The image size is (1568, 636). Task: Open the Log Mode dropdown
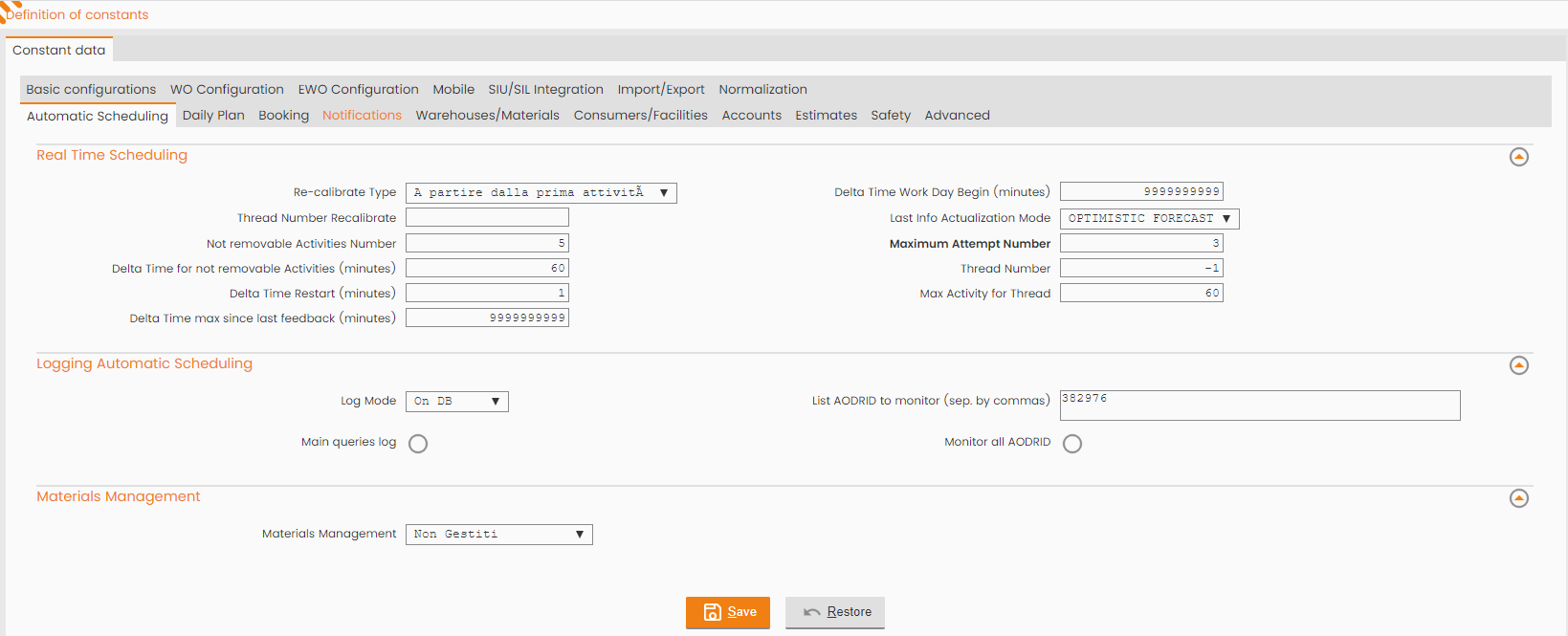coord(457,402)
